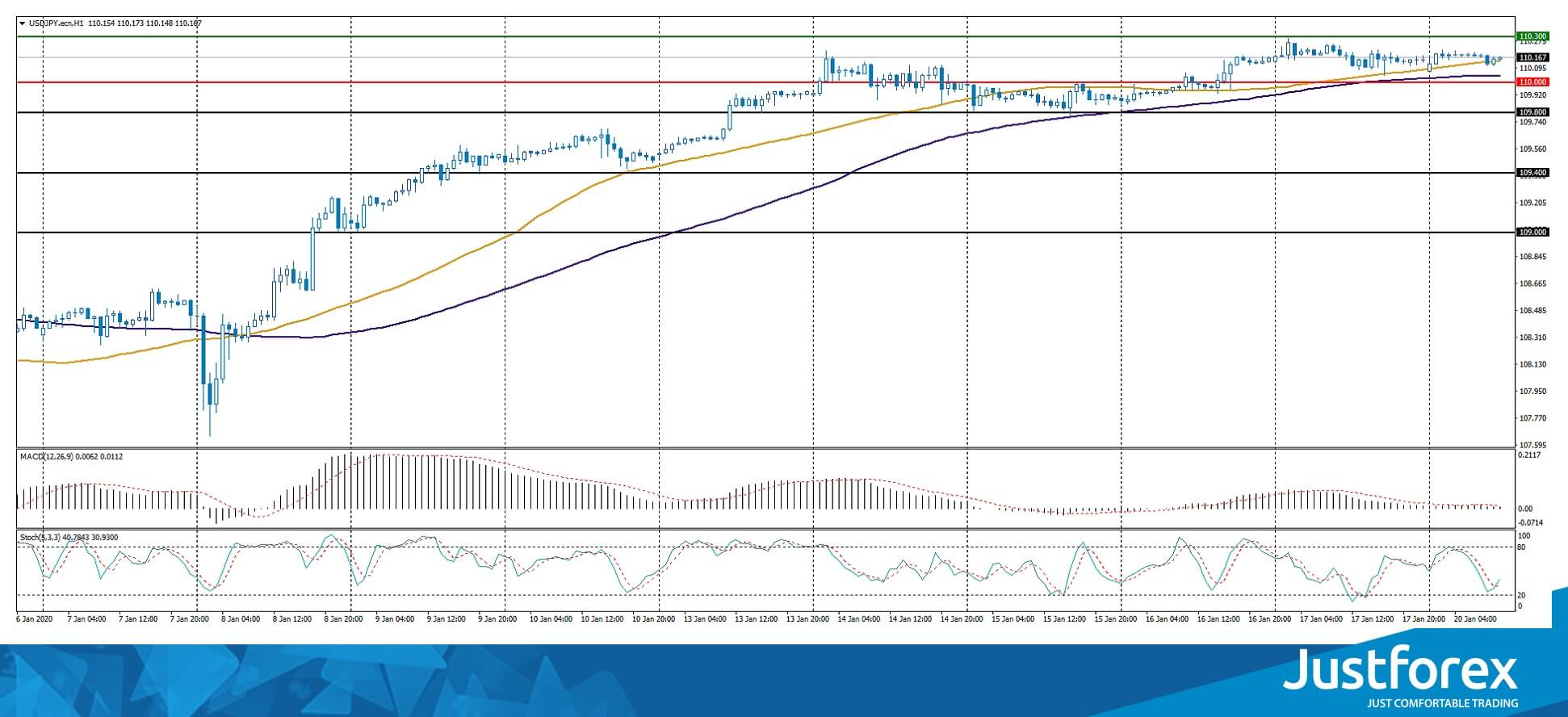The height and width of the screenshot is (717, 1568).
Task: Click the 109.560 price axis value
Action: [1532, 149]
